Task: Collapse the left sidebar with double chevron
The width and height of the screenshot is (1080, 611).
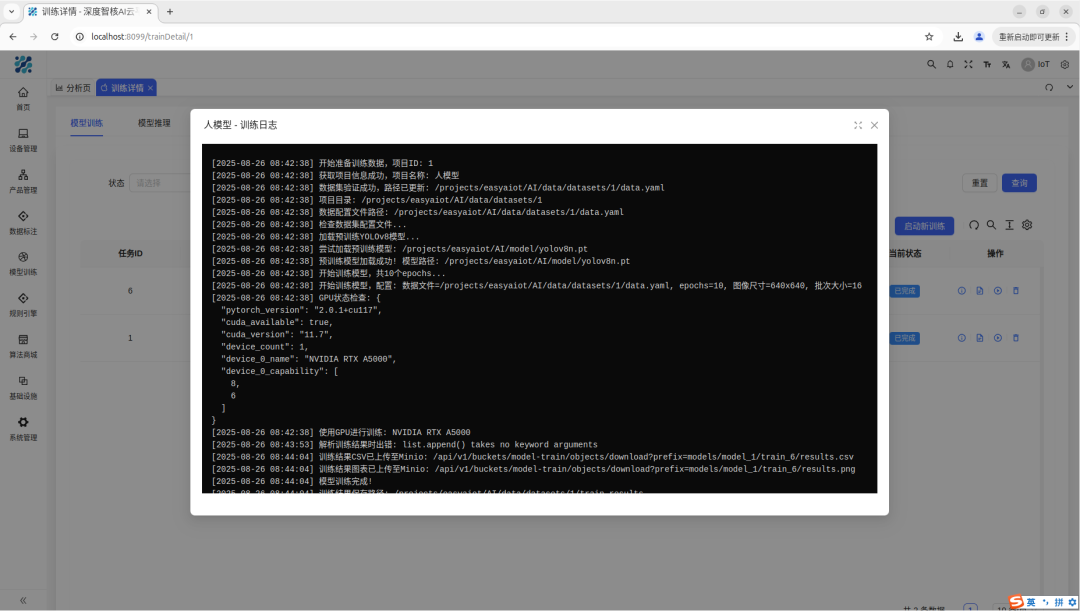Action: coord(23,600)
